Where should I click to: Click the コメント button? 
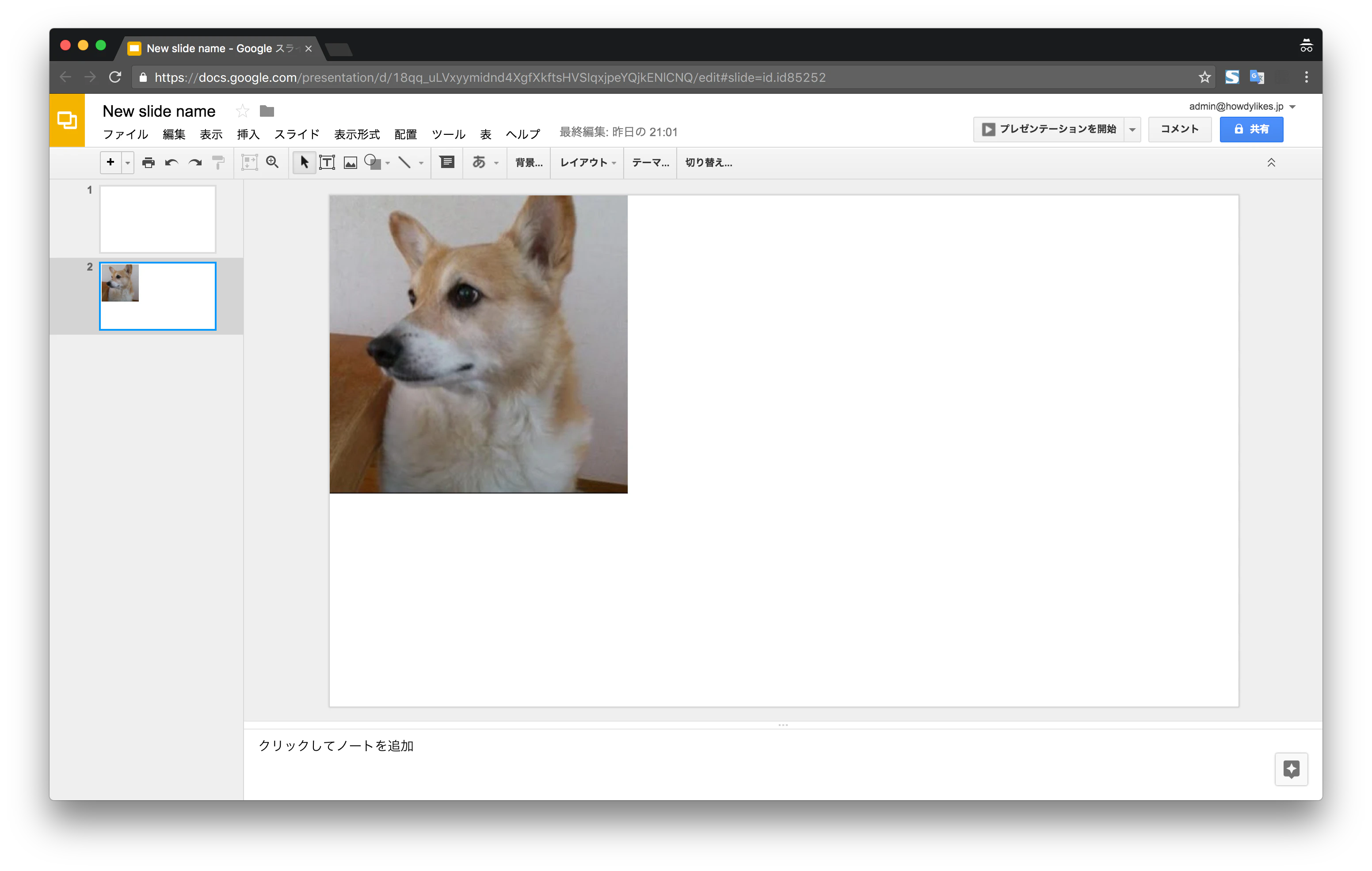click(x=1179, y=130)
